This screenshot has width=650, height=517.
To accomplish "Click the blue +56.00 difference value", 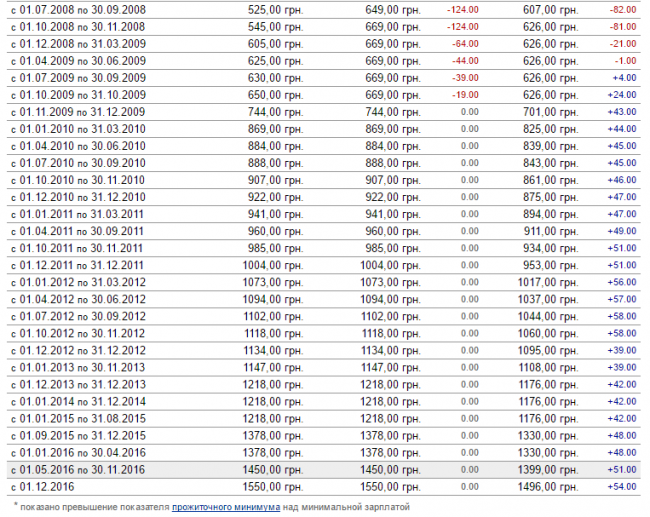I will (x=621, y=282).
